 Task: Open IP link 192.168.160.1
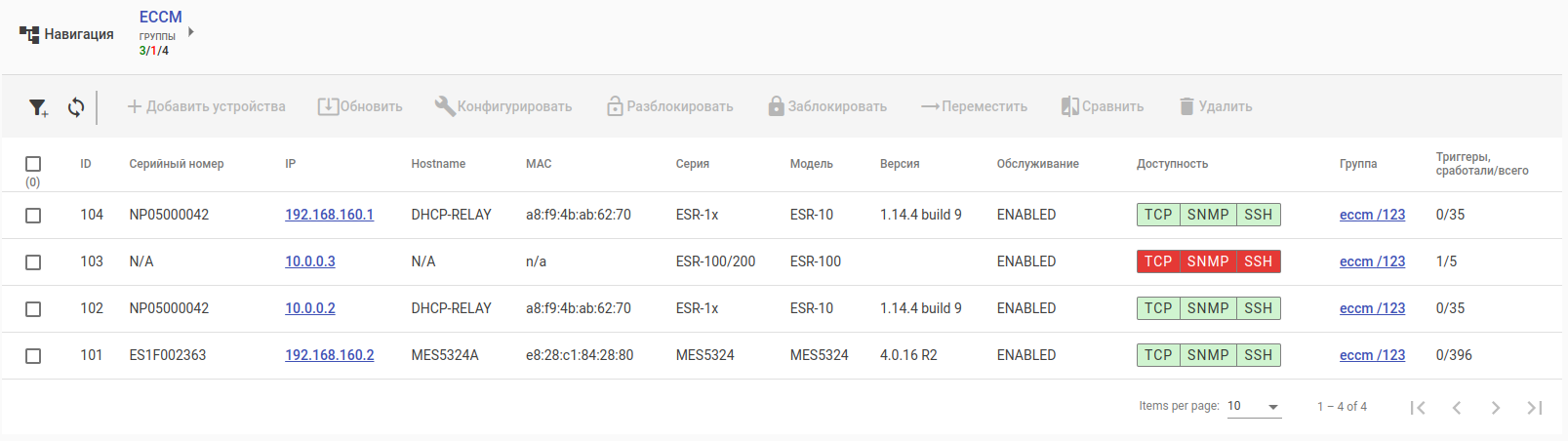pyautogui.click(x=329, y=215)
